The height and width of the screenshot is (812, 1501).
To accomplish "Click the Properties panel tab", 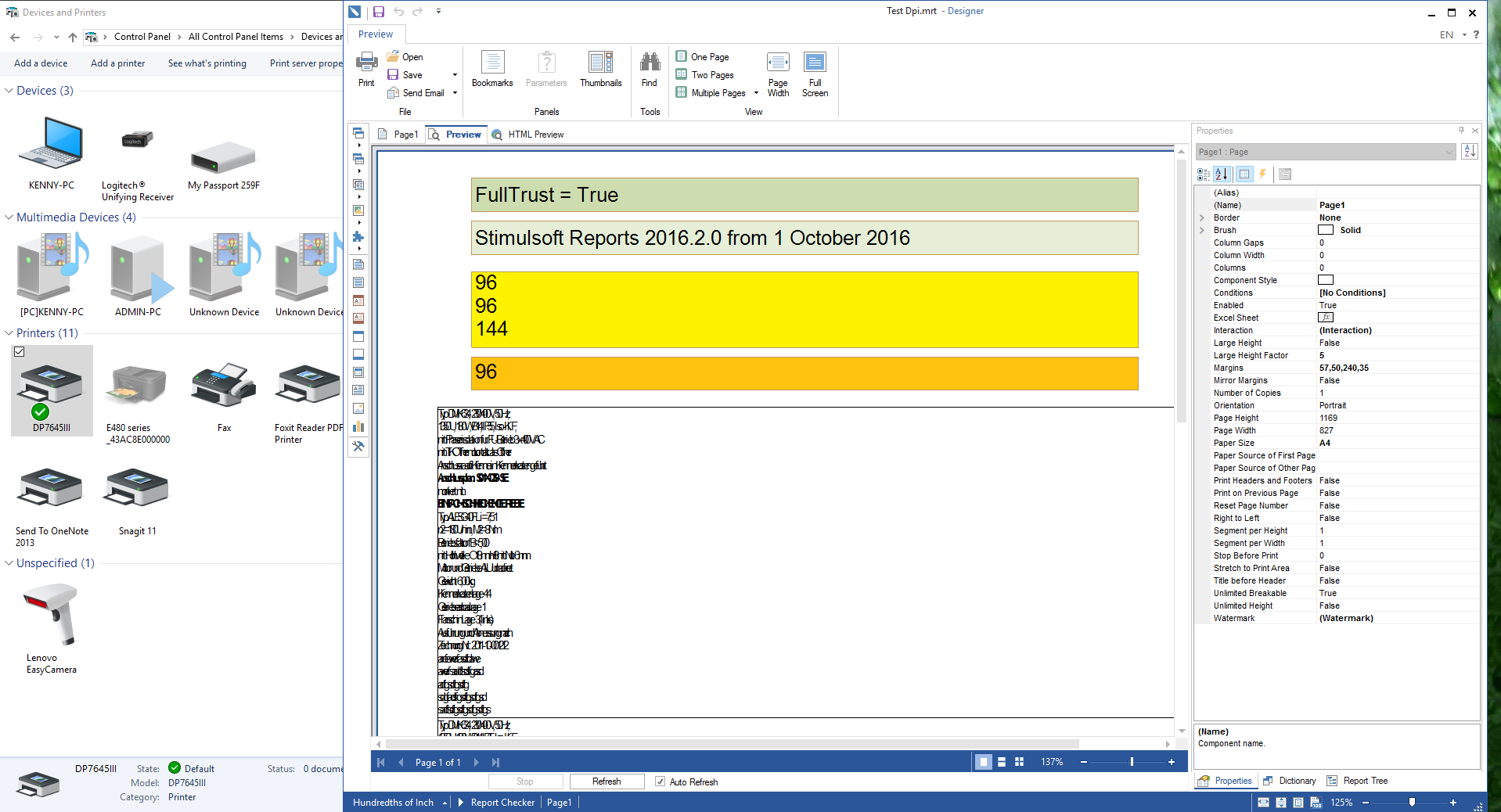I will pyautogui.click(x=1226, y=781).
